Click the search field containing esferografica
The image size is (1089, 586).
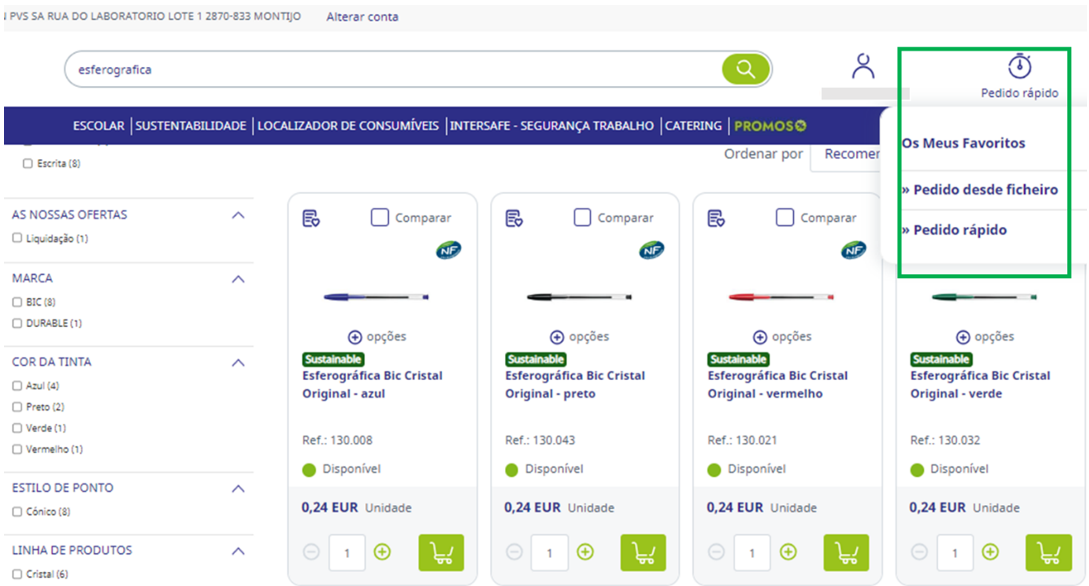pyautogui.click(x=392, y=69)
